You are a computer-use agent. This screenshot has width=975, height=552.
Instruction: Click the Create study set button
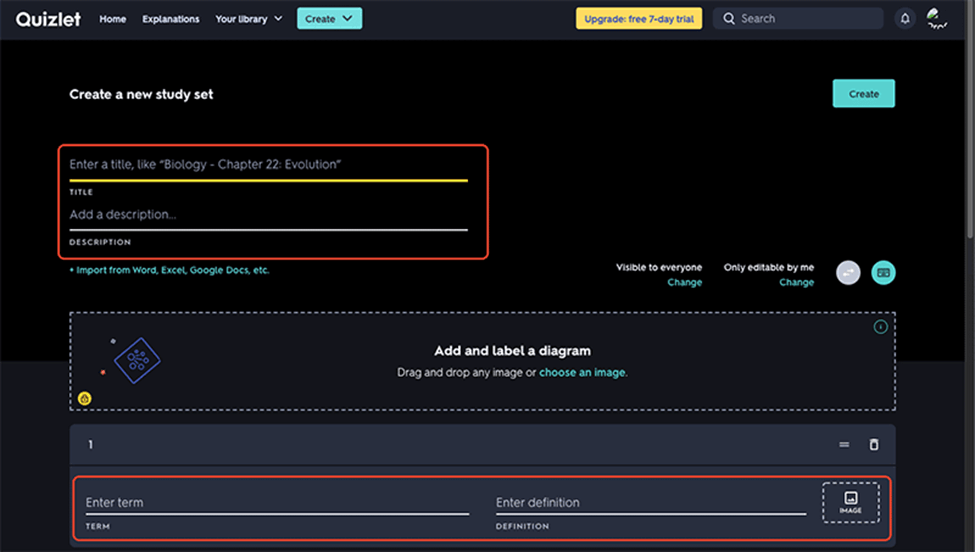tap(863, 94)
